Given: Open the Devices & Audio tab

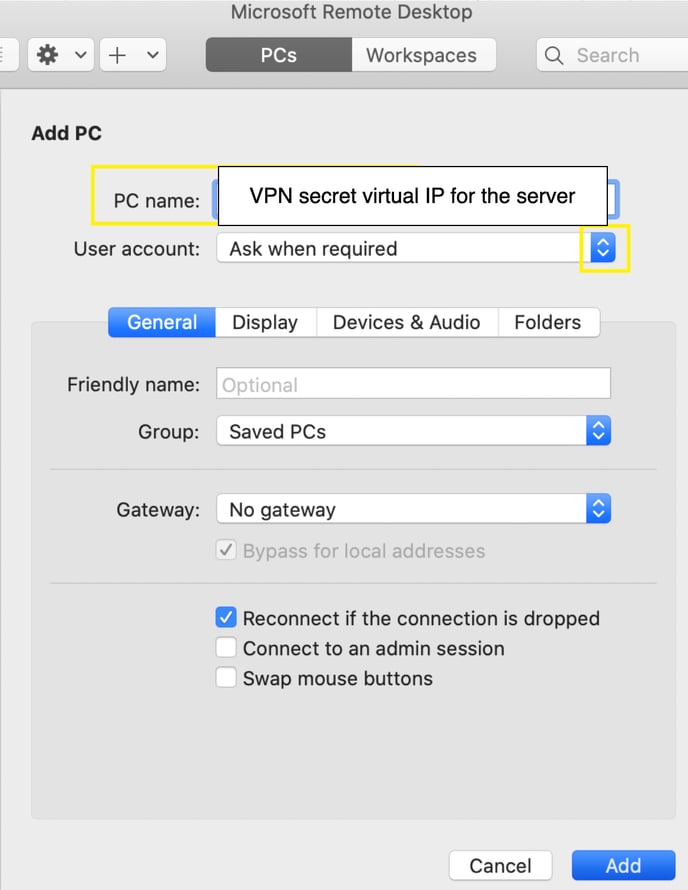Looking at the screenshot, I should (x=406, y=322).
